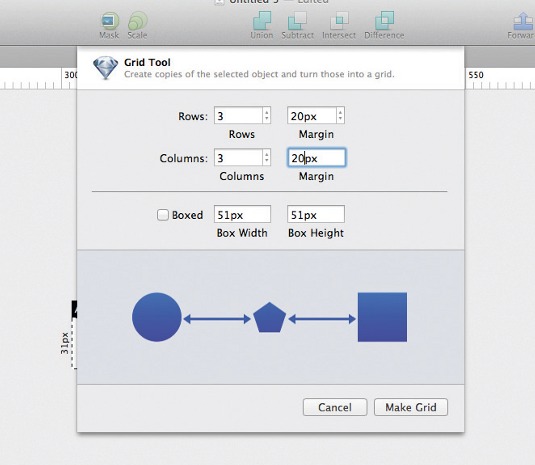Click the Sketch diamond icon in Grid Tool
This screenshot has height=465, width=535.
click(x=105, y=68)
